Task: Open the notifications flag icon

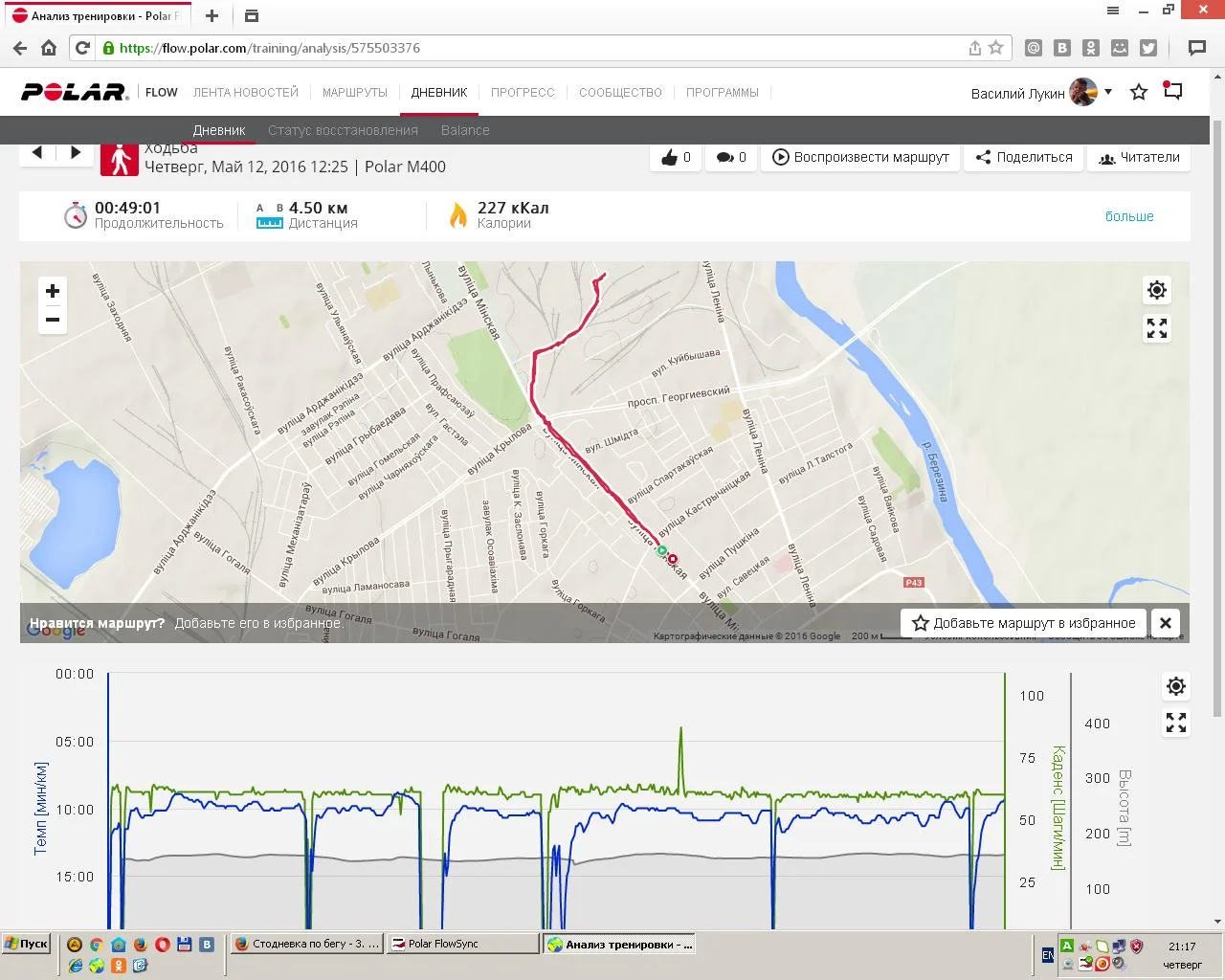Action: pyautogui.click(x=1172, y=91)
